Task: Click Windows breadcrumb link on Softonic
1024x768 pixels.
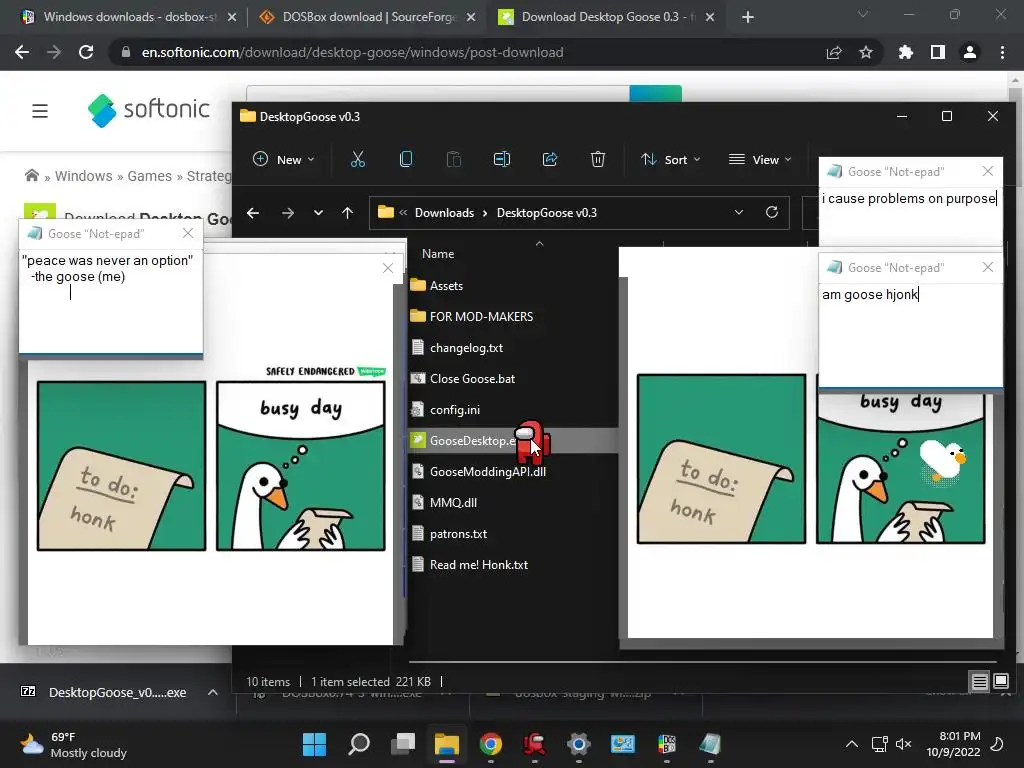Action: [84, 176]
